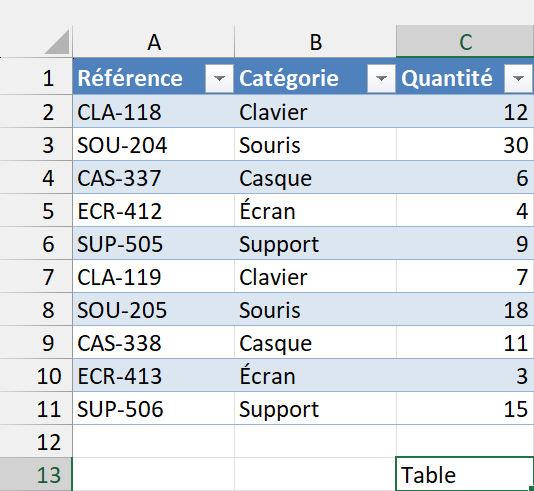Select quantity cell with value 11
Screen dimensions: 534x491
(465, 343)
